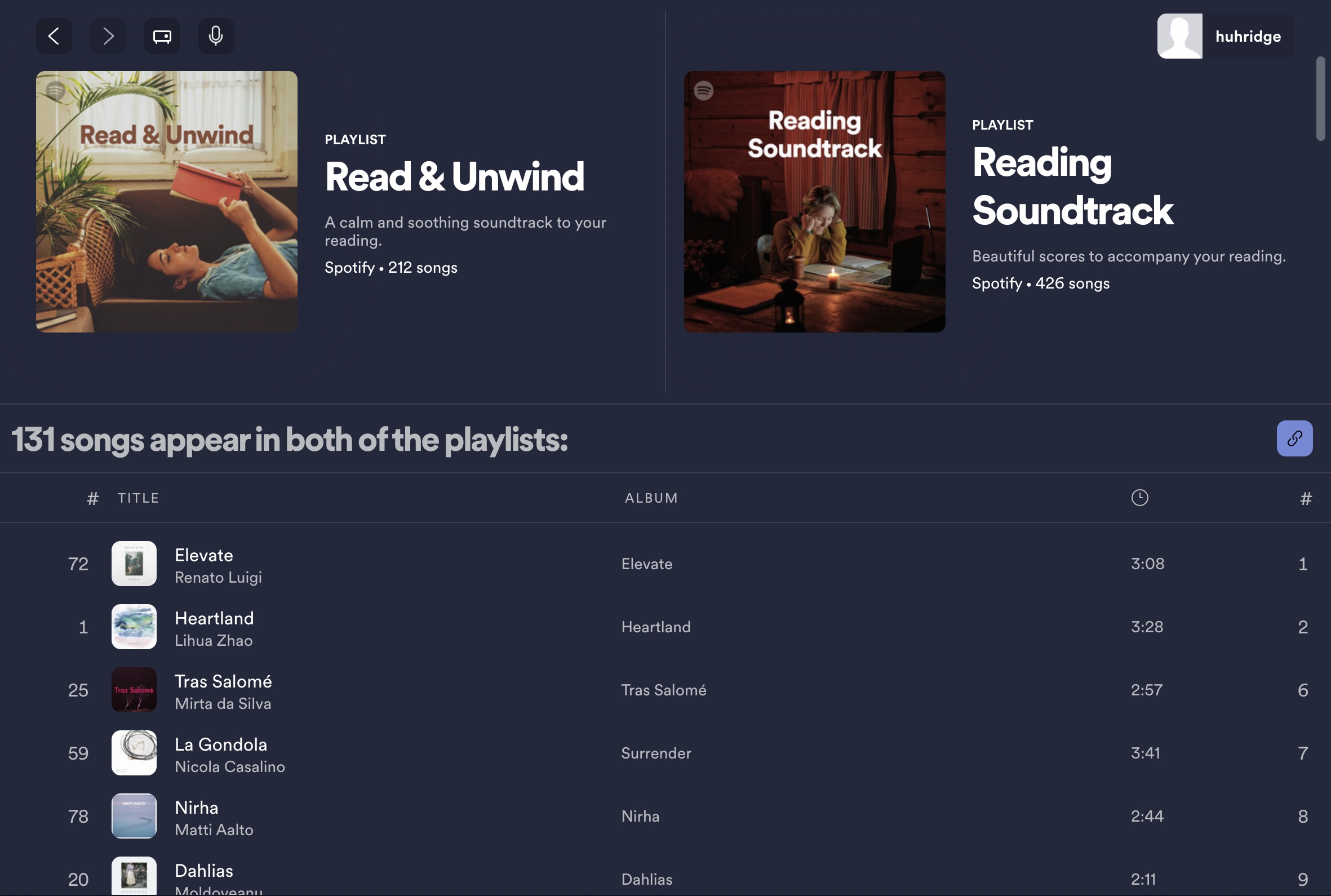Open the Surrender album link
Screen dimensions: 1331x896
point(656,753)
